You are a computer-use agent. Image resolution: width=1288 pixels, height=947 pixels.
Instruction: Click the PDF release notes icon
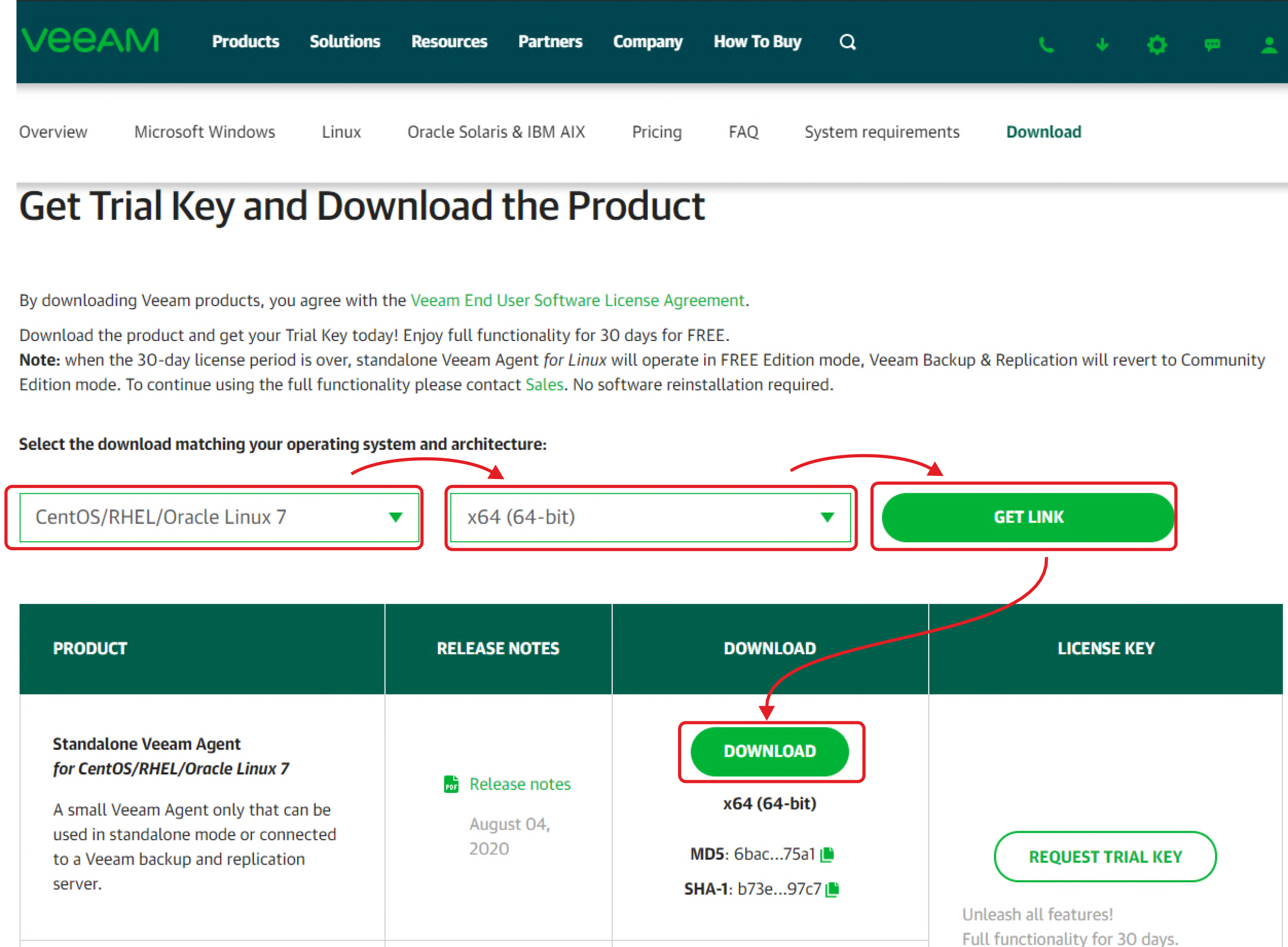[x=451, y=784]
